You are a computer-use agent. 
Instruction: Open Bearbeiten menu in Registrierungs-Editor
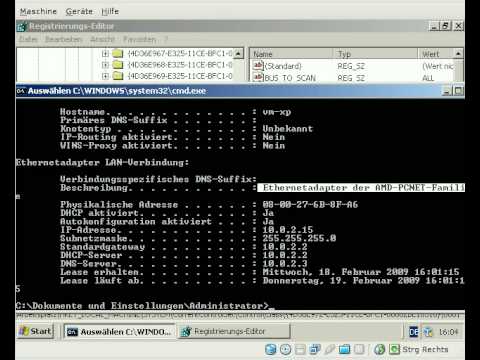tap(63, 39)
